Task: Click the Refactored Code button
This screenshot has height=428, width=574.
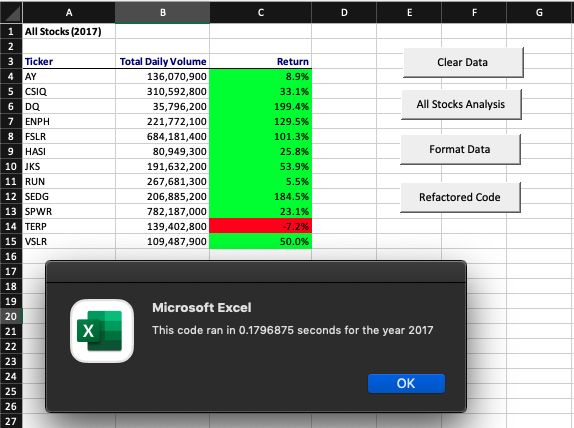Action: (x=460, y=197)
